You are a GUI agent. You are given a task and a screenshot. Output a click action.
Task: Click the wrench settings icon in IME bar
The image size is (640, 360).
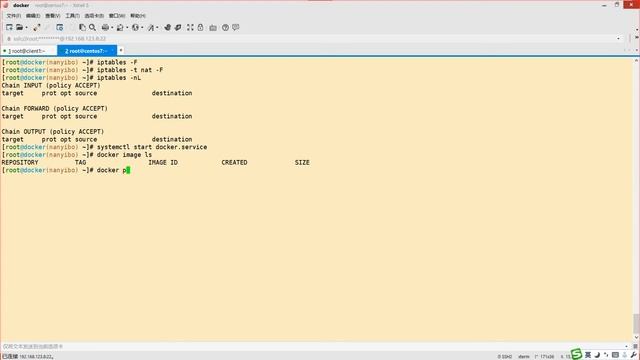click(x=633, y=355)
